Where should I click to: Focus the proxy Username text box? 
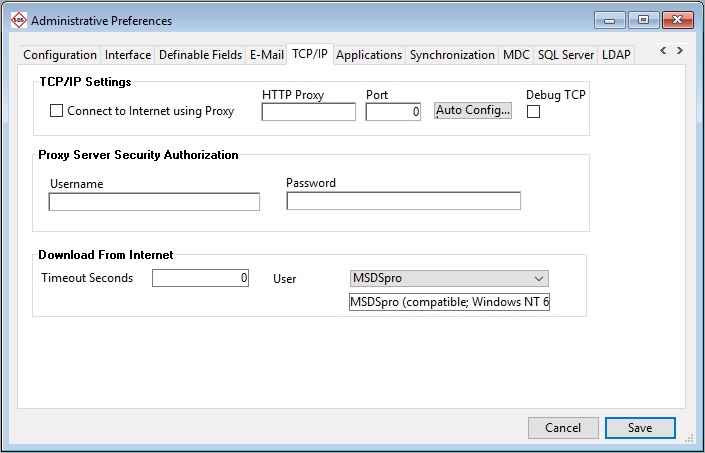[x=154, y=202]
